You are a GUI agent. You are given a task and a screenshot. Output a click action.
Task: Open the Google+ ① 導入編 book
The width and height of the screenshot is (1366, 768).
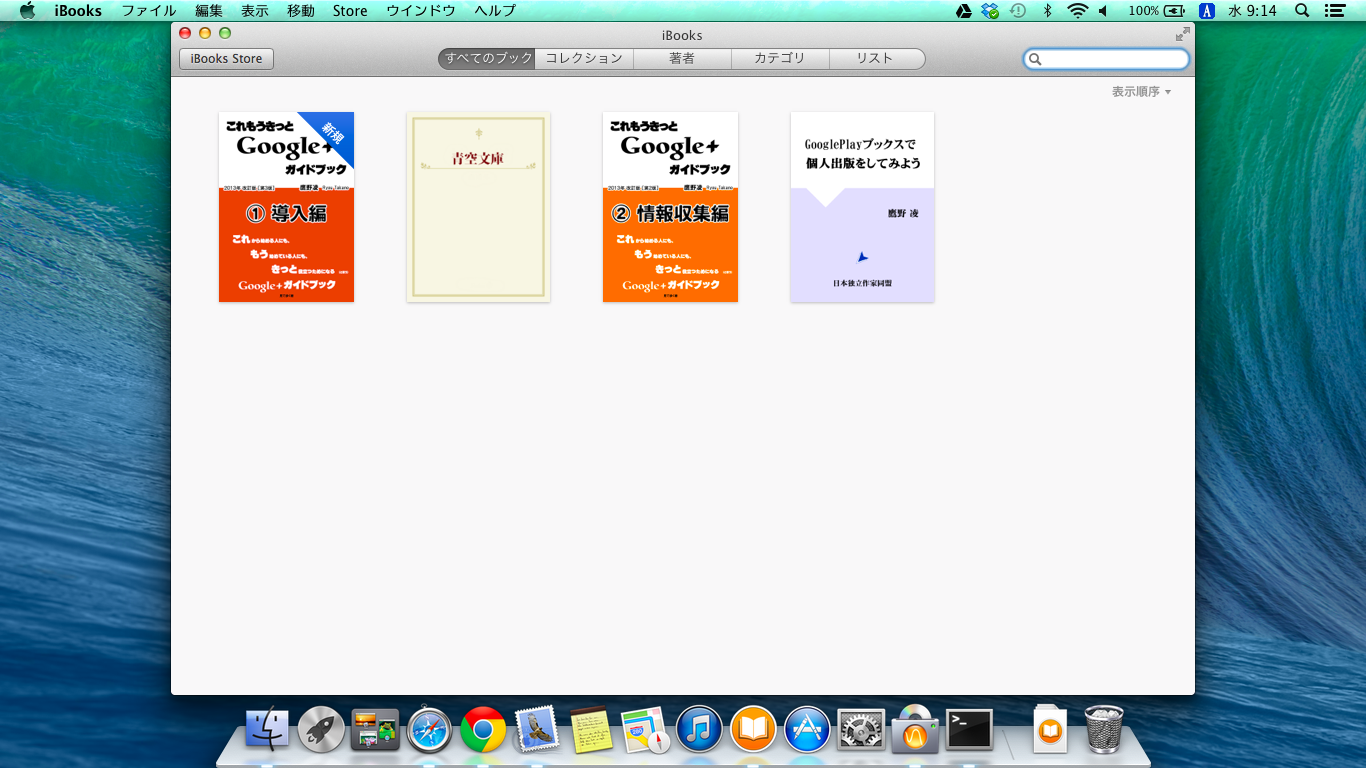pos(287,207)
